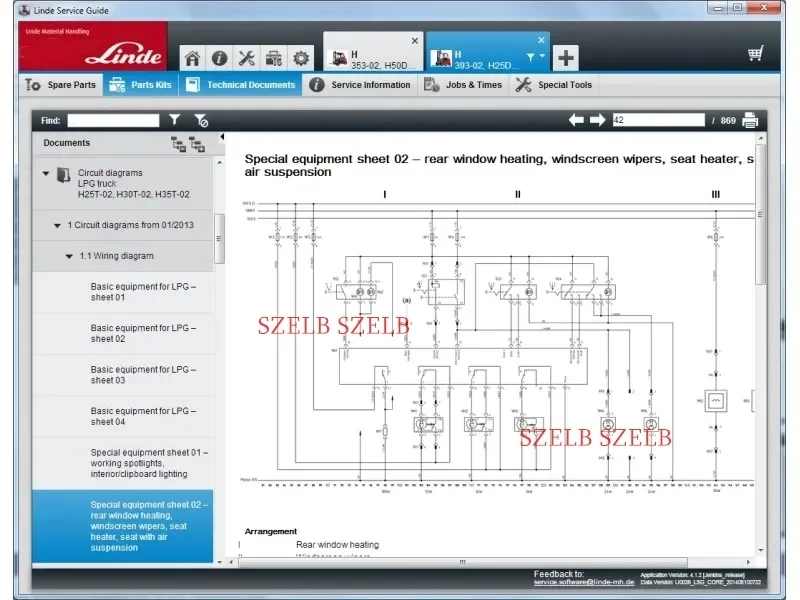
Task: Open Basic equipment for LPG – sheet 02
Action: [123, 334]
